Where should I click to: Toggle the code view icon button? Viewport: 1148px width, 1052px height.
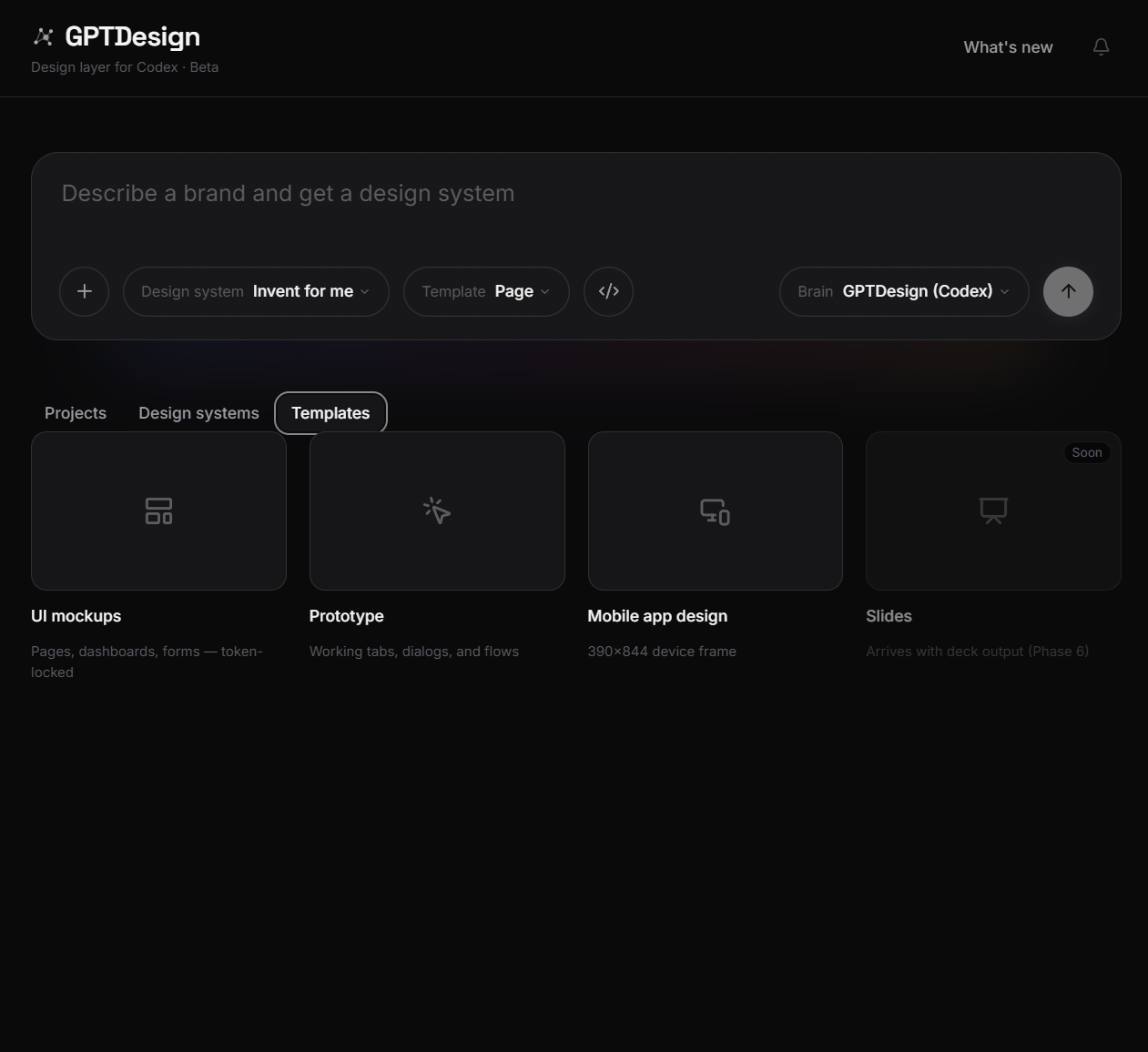[608, 291]
